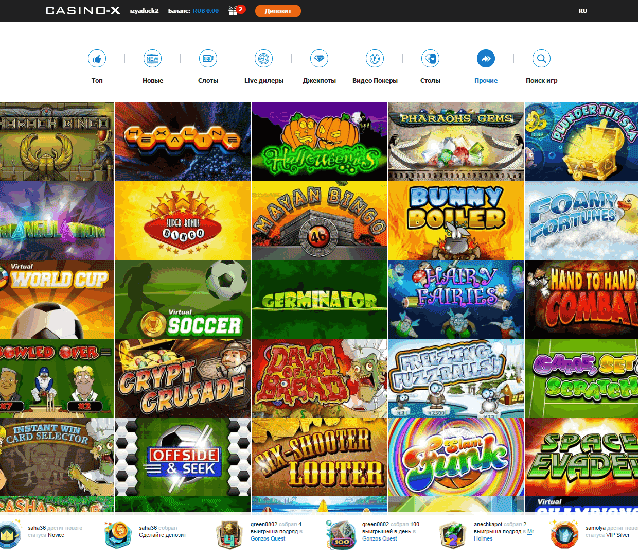
Task: Switch to the Прочие category tab
Action: (x=486, y=59)
